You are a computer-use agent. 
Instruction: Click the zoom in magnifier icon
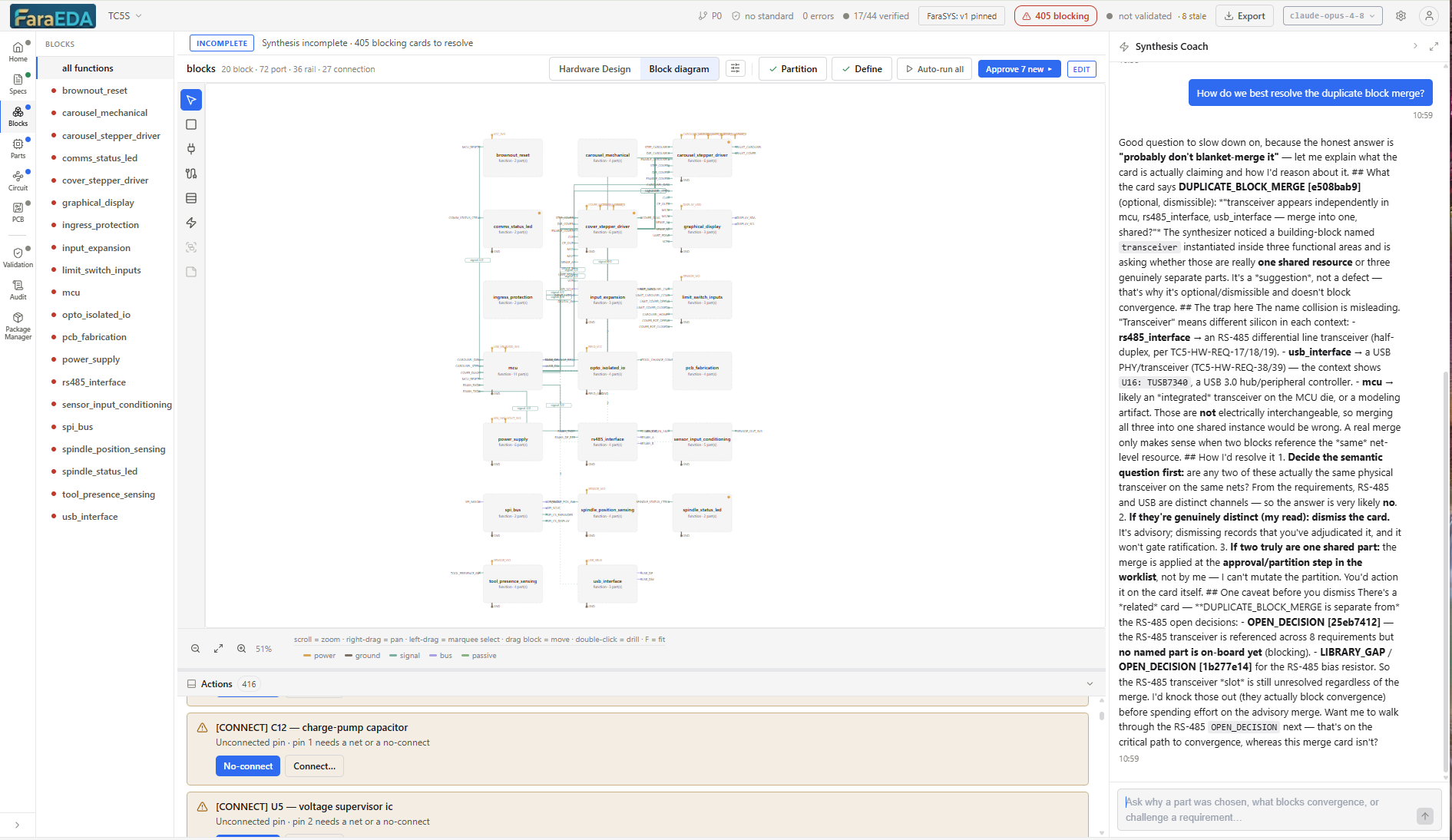[242, 649]
